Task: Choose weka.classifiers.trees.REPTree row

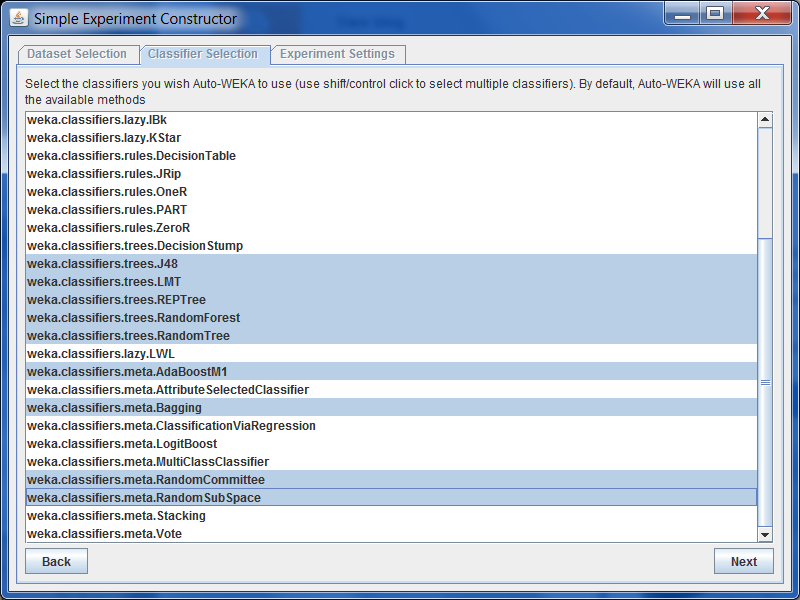Action: tap(391, 299)
